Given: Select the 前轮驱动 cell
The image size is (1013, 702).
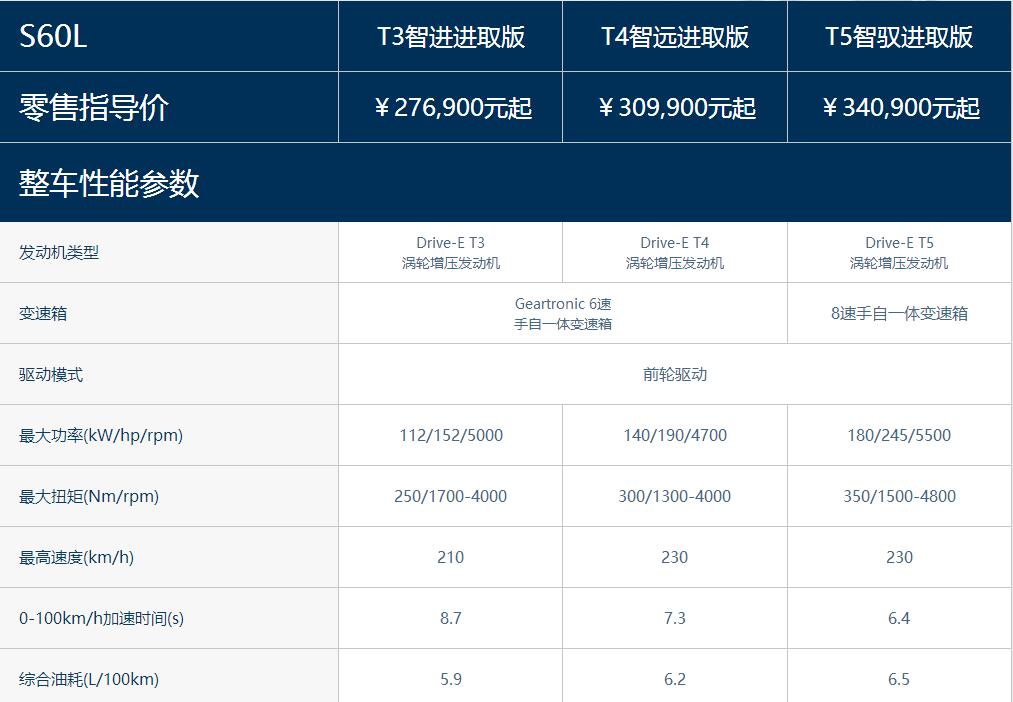Looking at the screenshot, I should 675,375.
